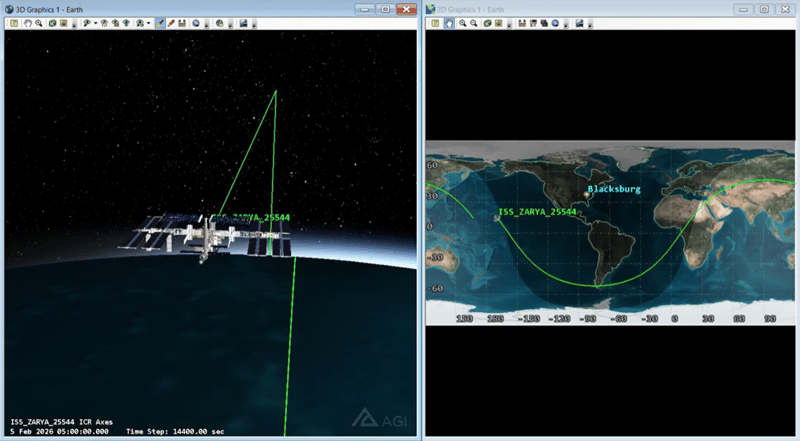Maximize the 2D Graphics window
This screenshot has height=441, width=800.
click(x=764, y=7)
